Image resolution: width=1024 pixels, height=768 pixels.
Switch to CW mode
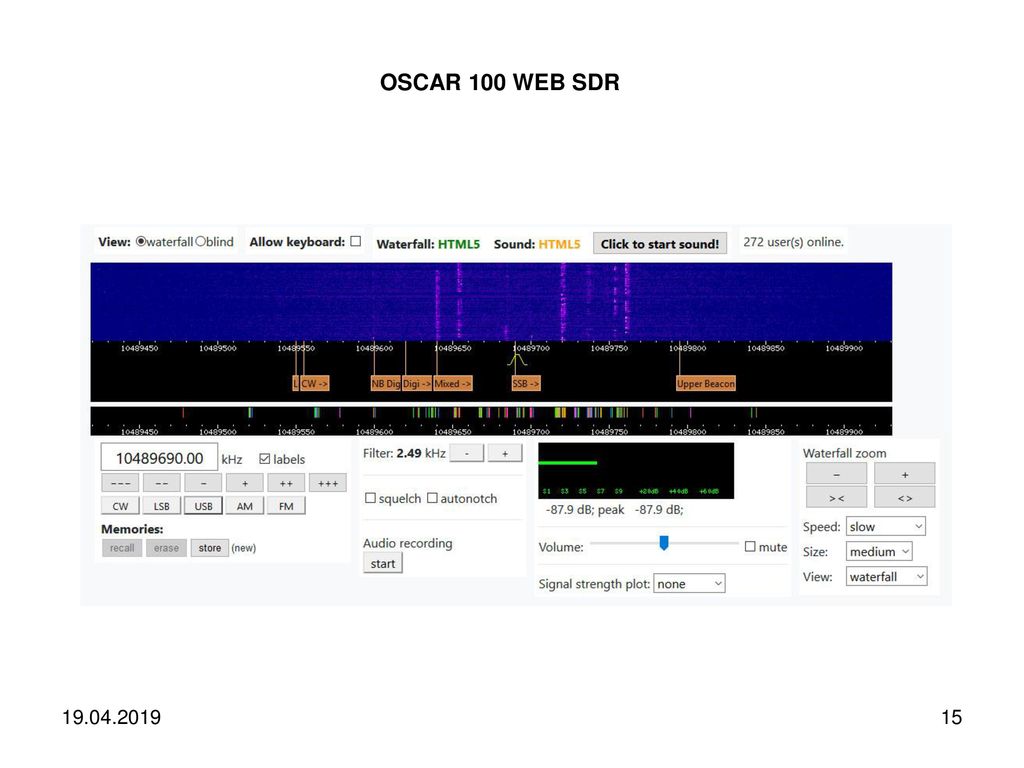pyautogui.click(x=120, y=506)
